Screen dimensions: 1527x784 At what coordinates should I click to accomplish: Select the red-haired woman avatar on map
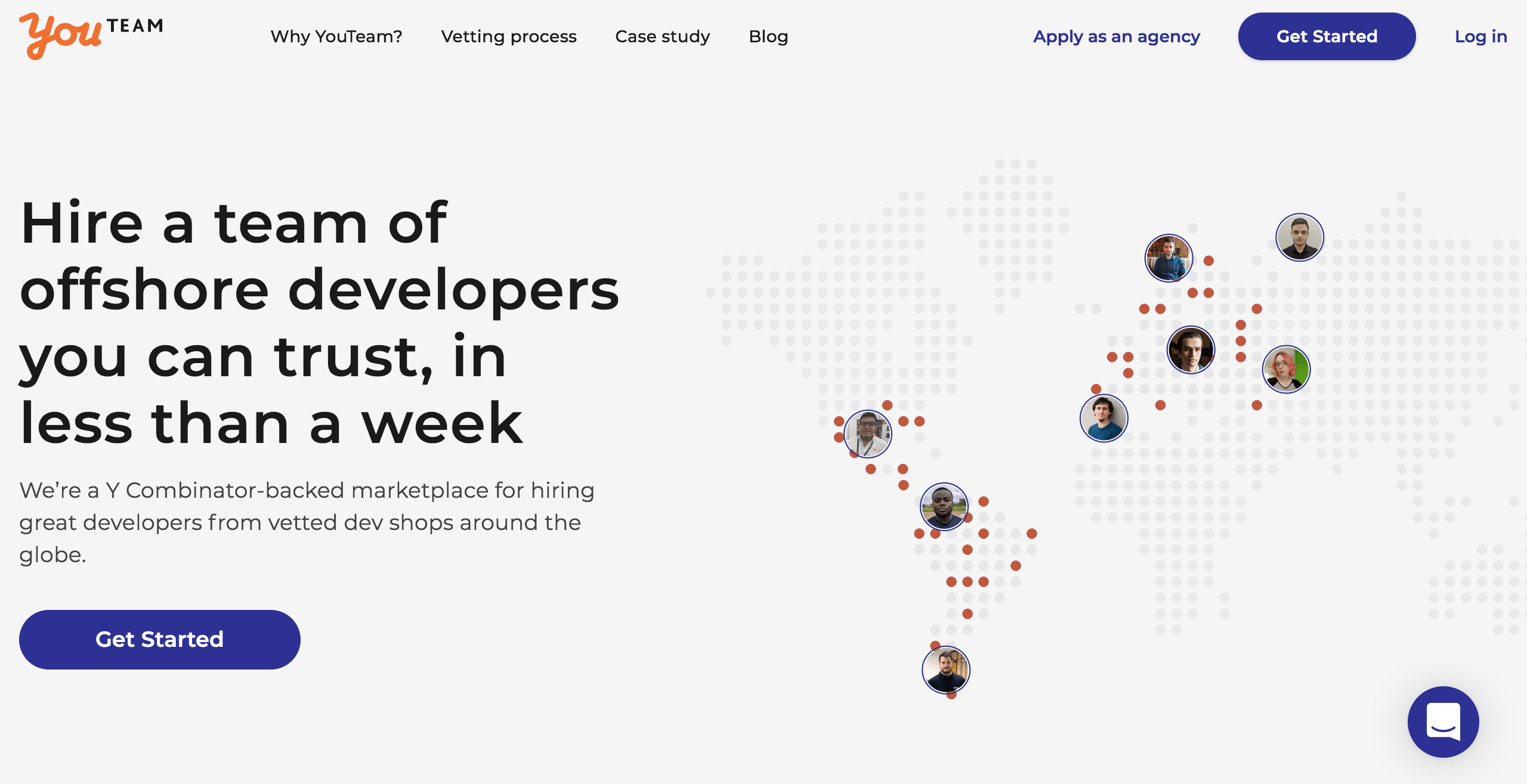[x=1287, y=369]
